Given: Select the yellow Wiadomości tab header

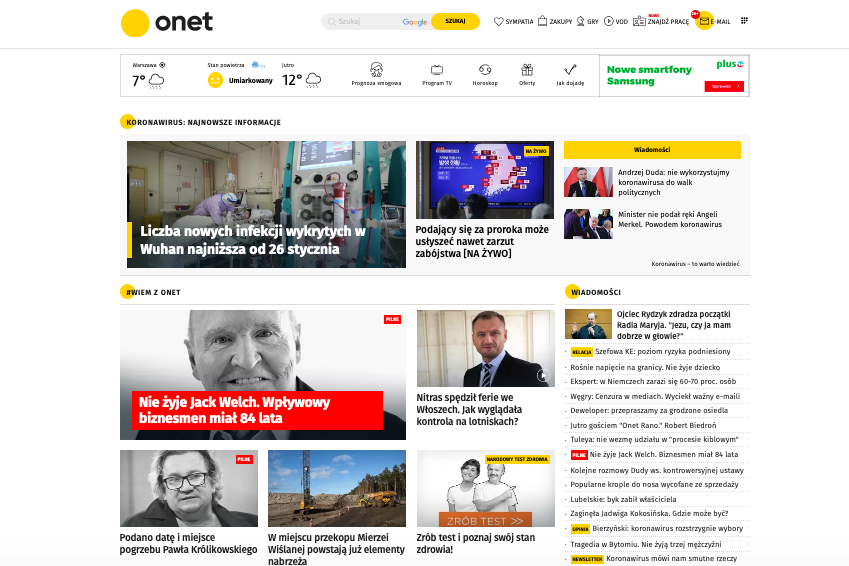Looking at the screenshot, I should (x=652, y=150).
